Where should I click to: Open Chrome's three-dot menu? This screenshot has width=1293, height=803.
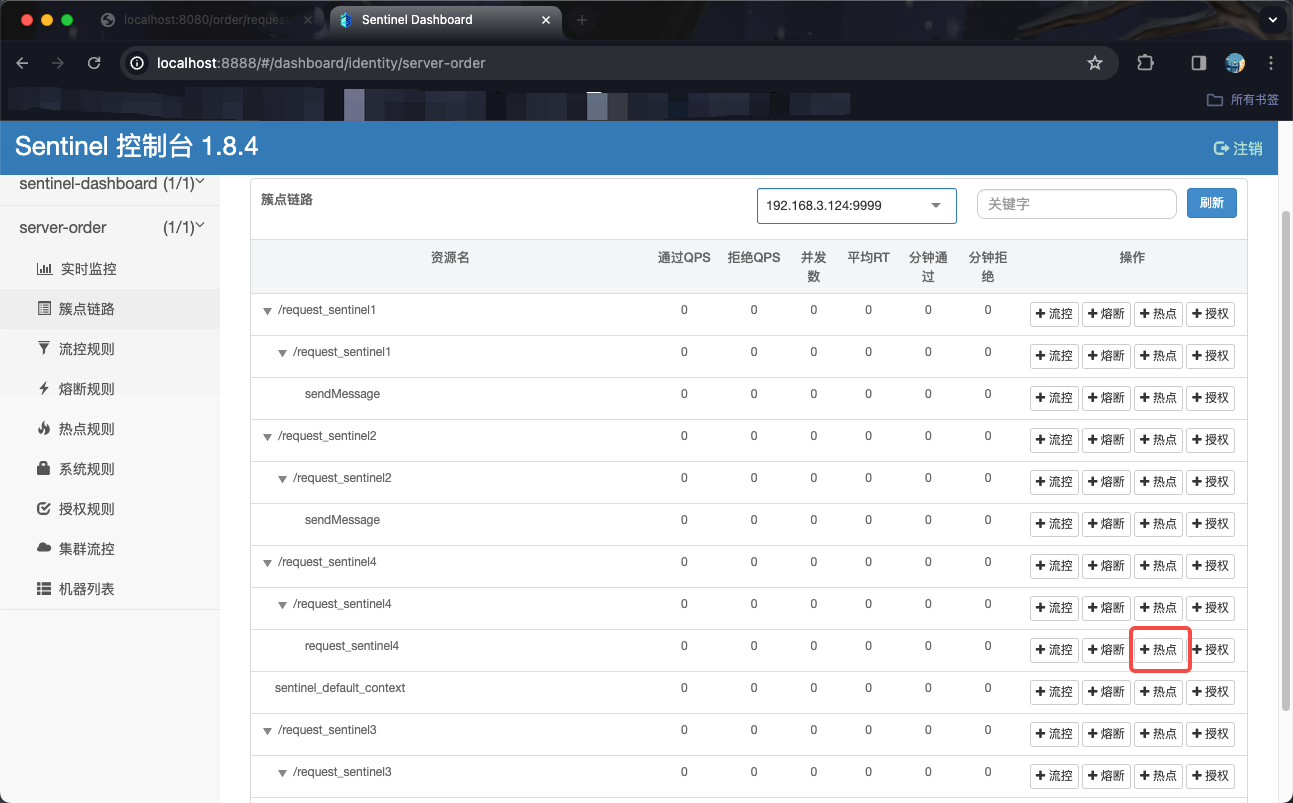[x=1271, y=63]
